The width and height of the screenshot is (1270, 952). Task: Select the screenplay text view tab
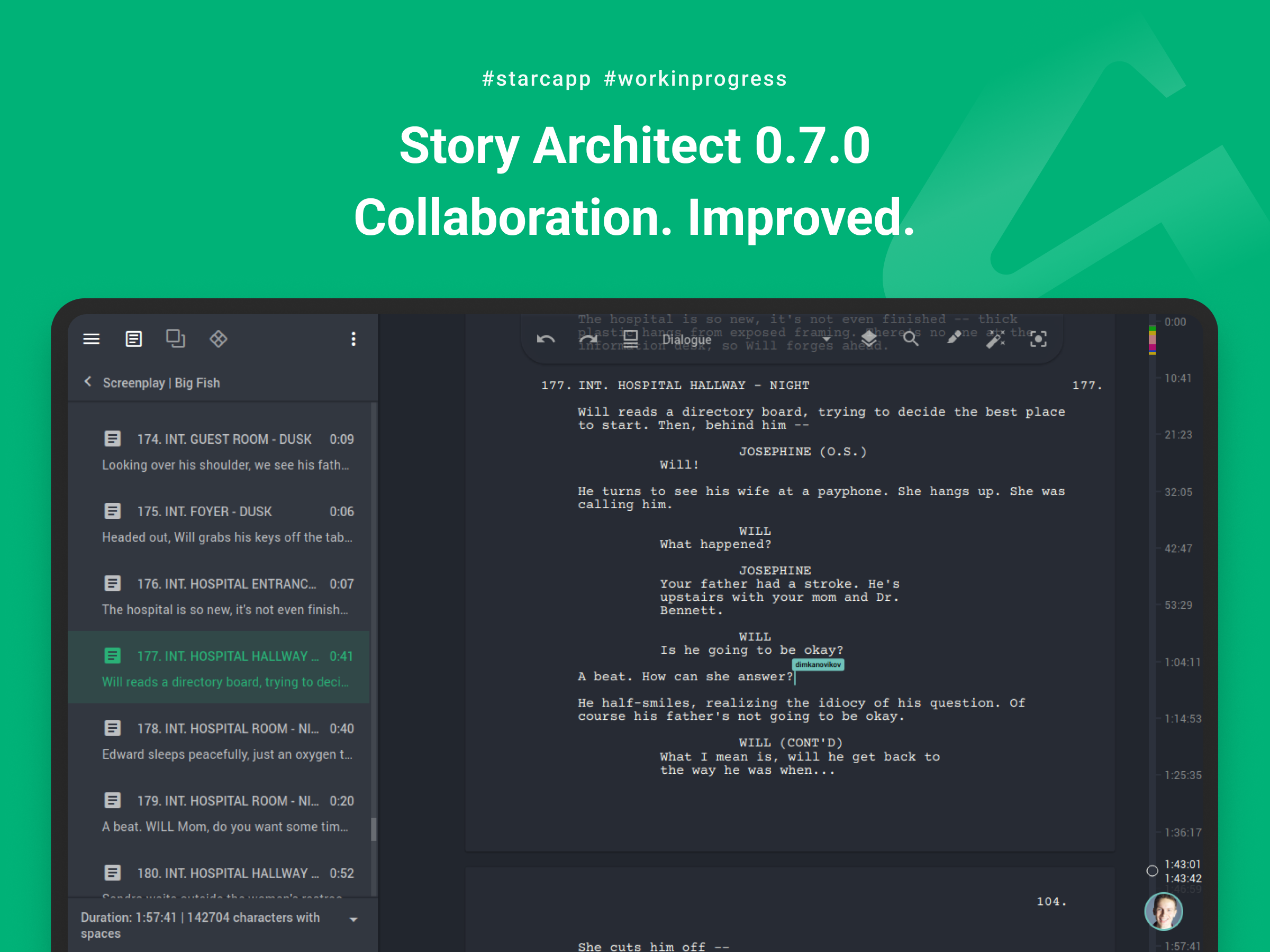133,339
